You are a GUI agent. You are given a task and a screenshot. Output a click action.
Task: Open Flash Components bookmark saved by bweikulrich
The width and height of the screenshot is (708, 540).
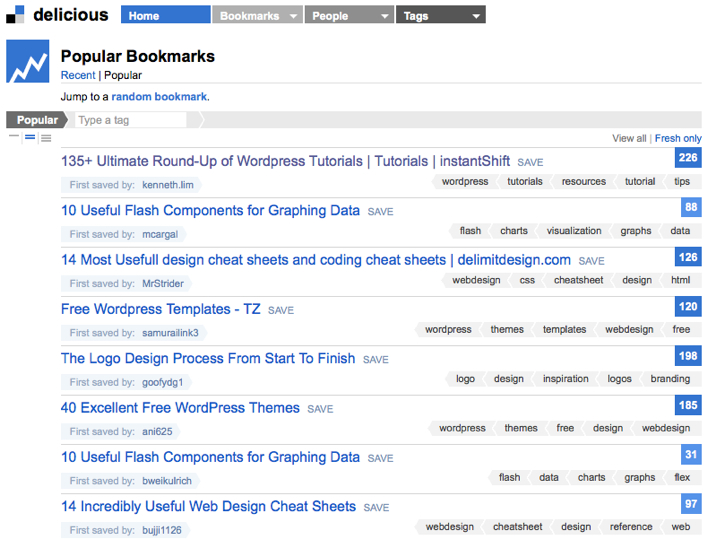point(210,457)
